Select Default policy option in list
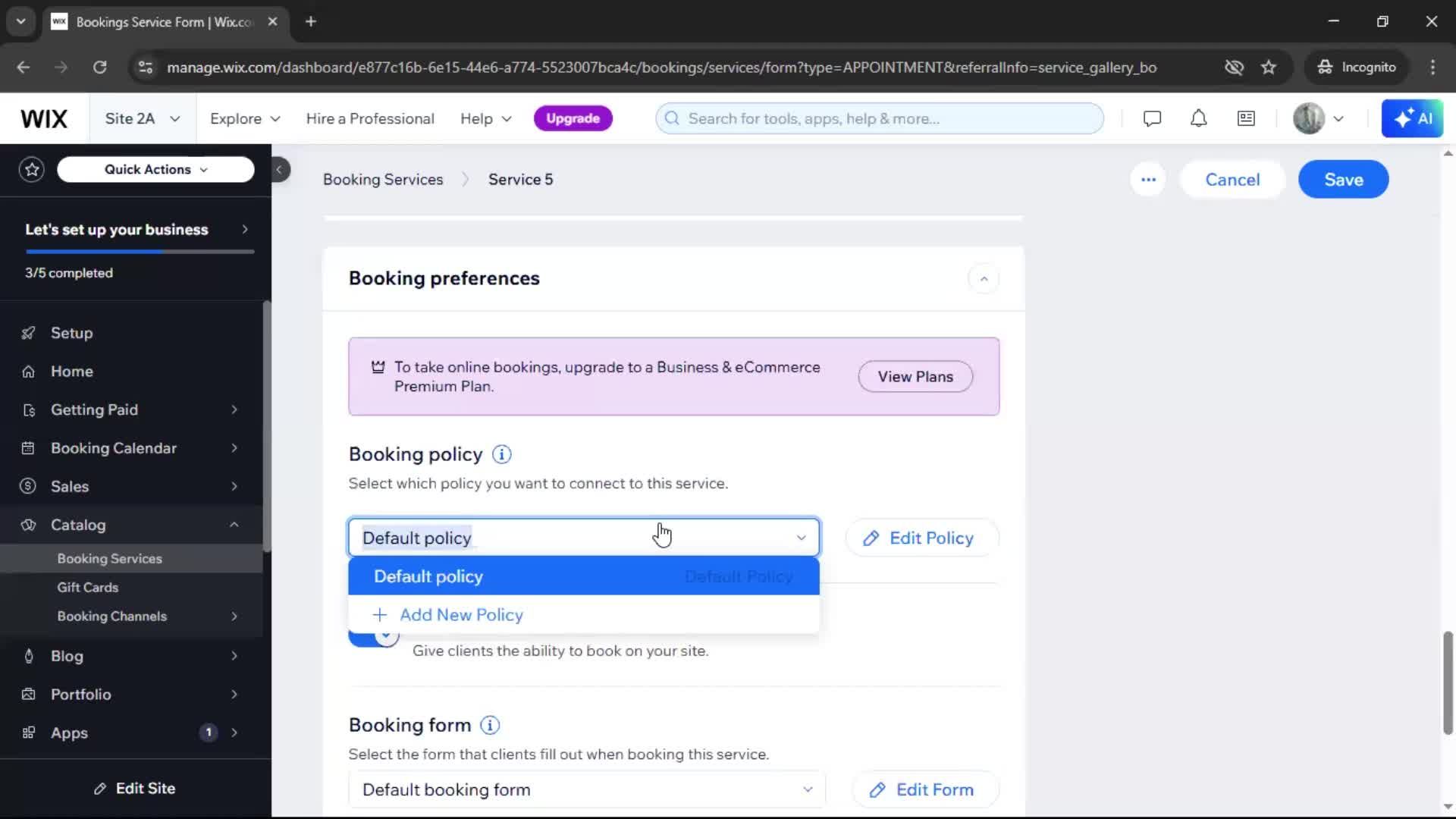 (x=584, y=576)
